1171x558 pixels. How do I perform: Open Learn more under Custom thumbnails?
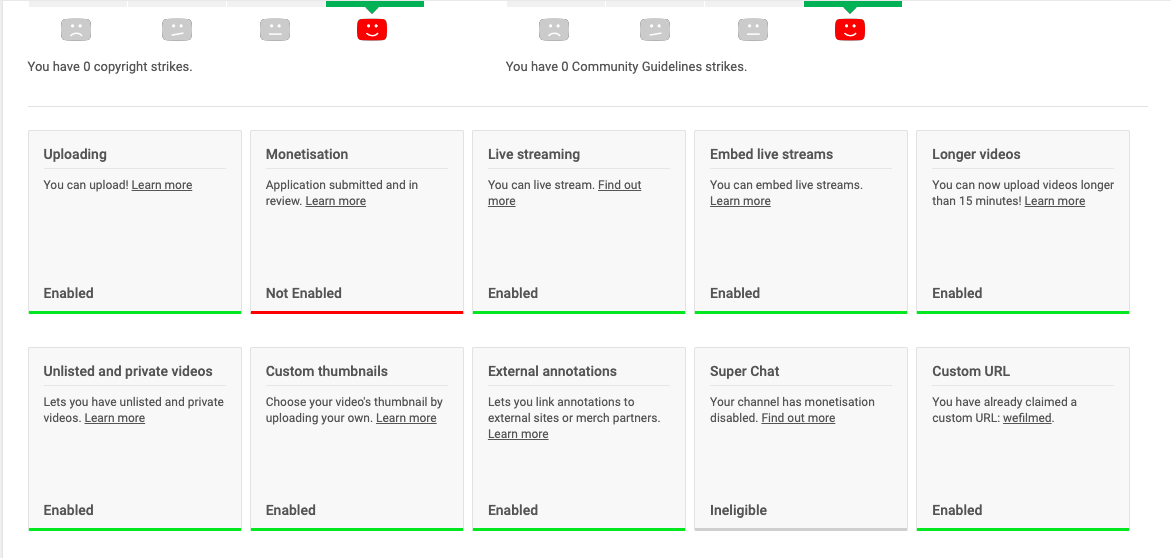pyautogui.click(x=406, y=418)
